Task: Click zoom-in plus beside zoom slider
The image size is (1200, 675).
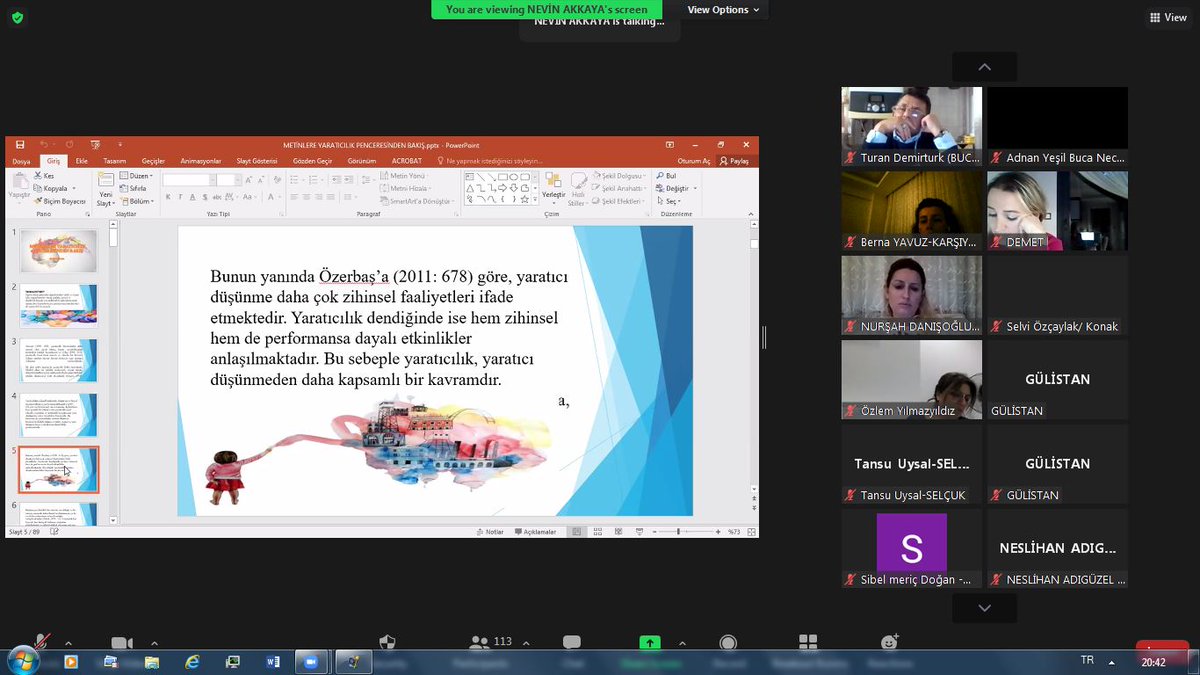Action: click(x=717, y=532)
